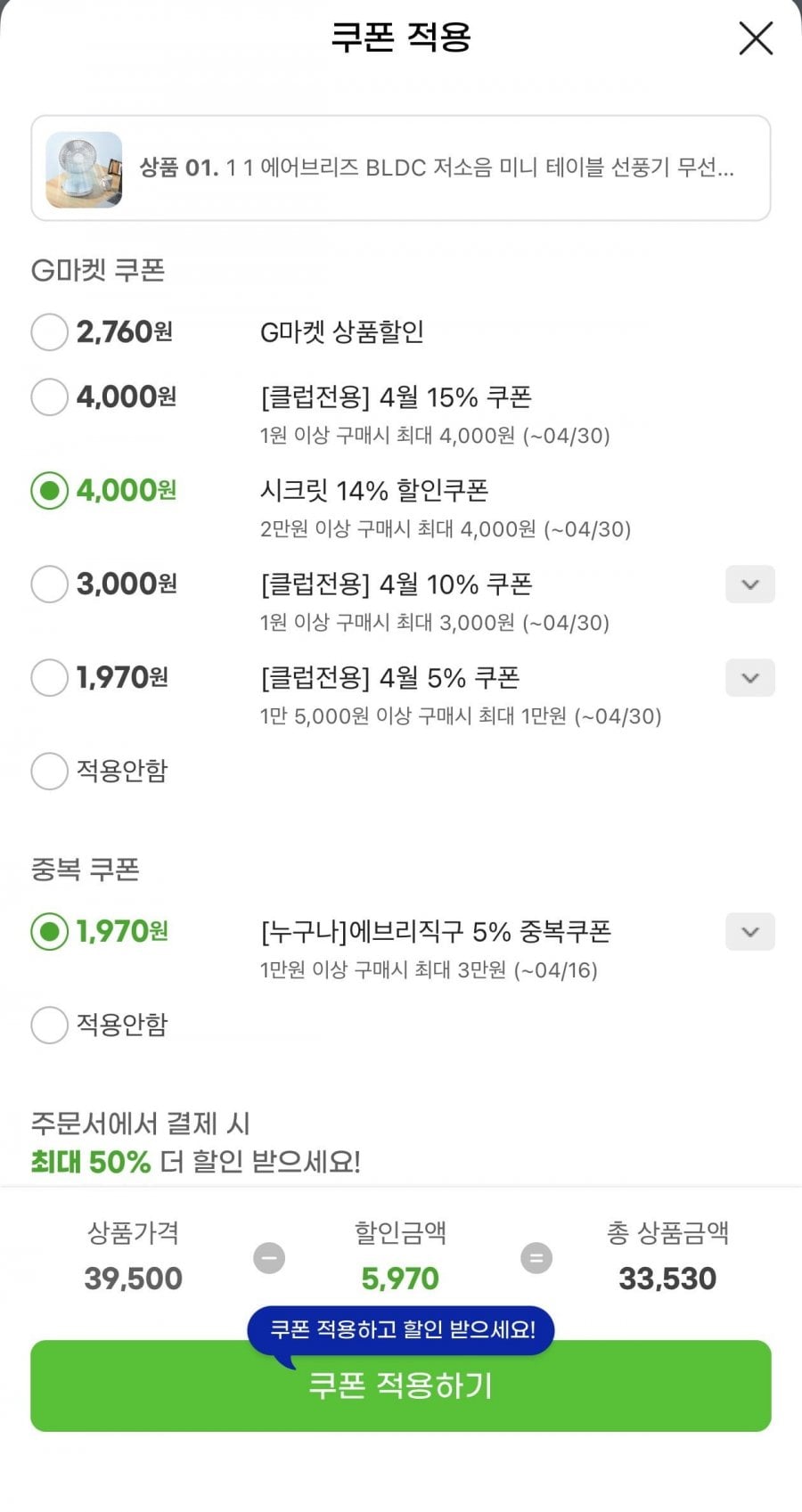The image size is (802, 1512).
Task: Tap the 최대 50% 더 할인 받으세요 text
Action: pos(196,1162)
